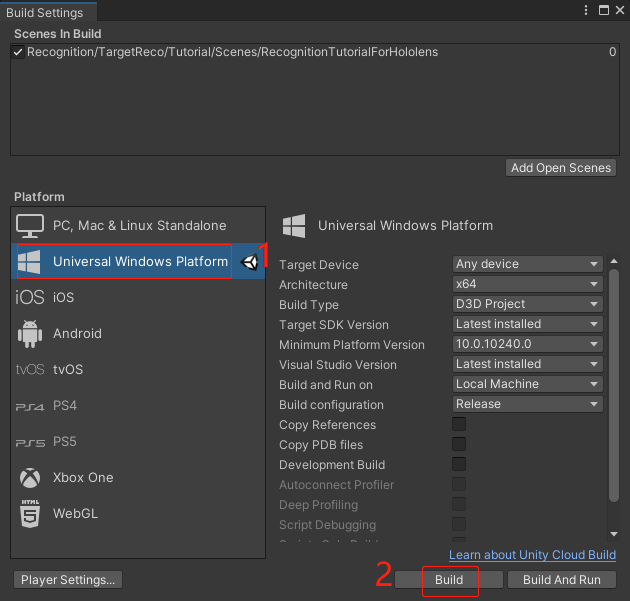Enable the Copy PDB files checkbox
Screen dimensions: 630x601
[459, 444]
